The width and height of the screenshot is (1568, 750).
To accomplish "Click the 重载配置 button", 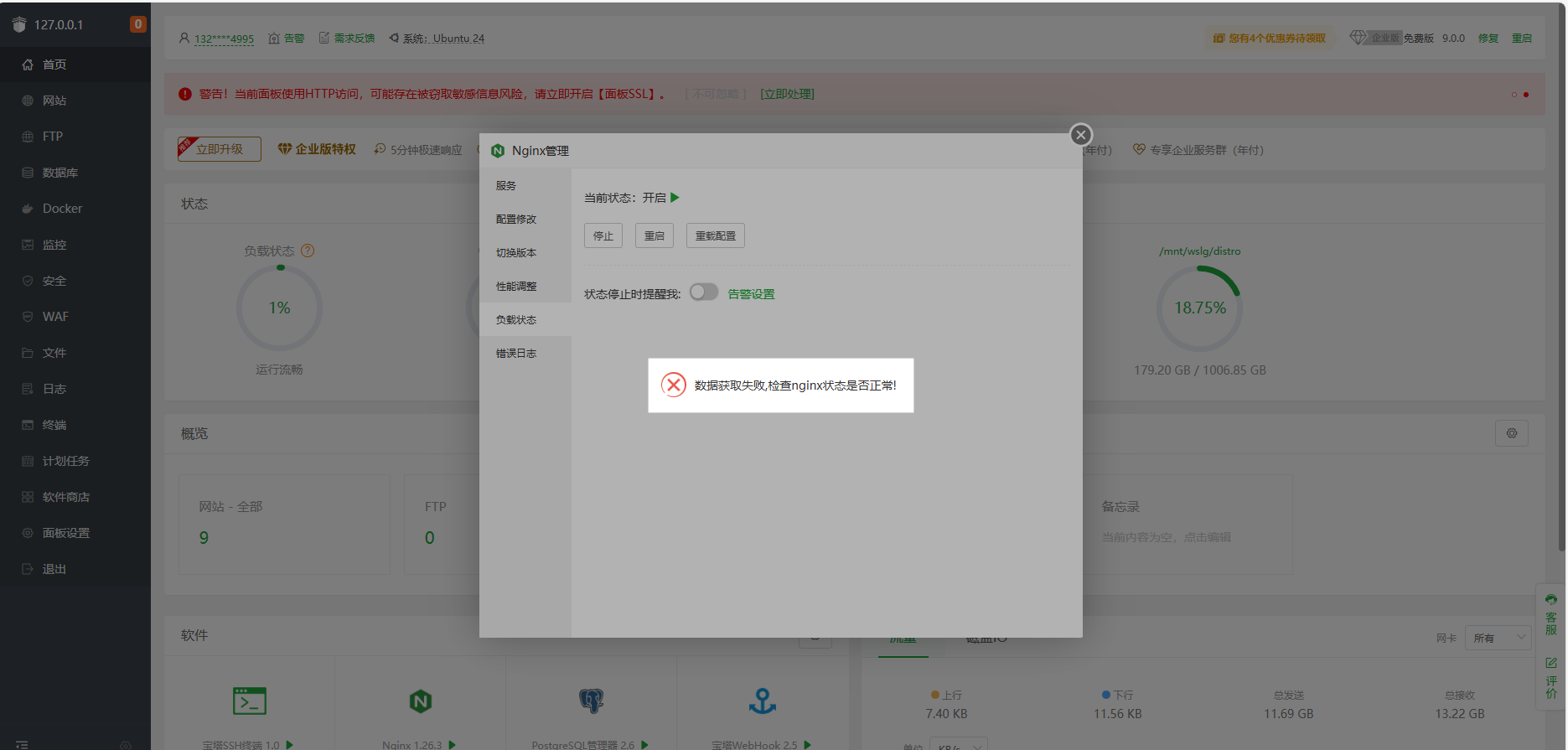I will point(716,236).
